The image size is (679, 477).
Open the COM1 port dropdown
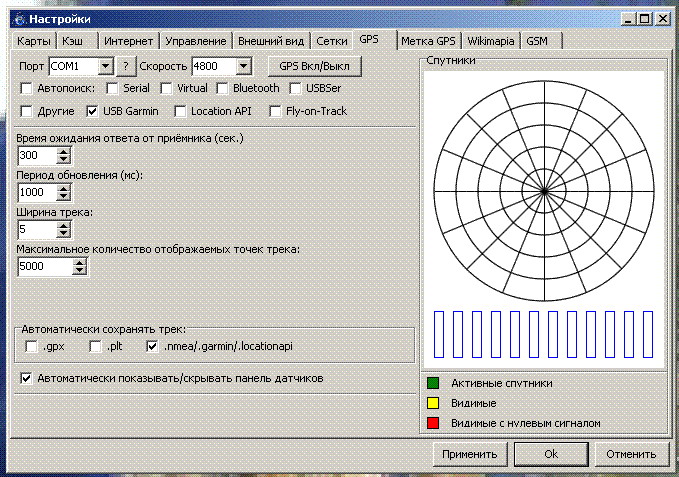105,66
